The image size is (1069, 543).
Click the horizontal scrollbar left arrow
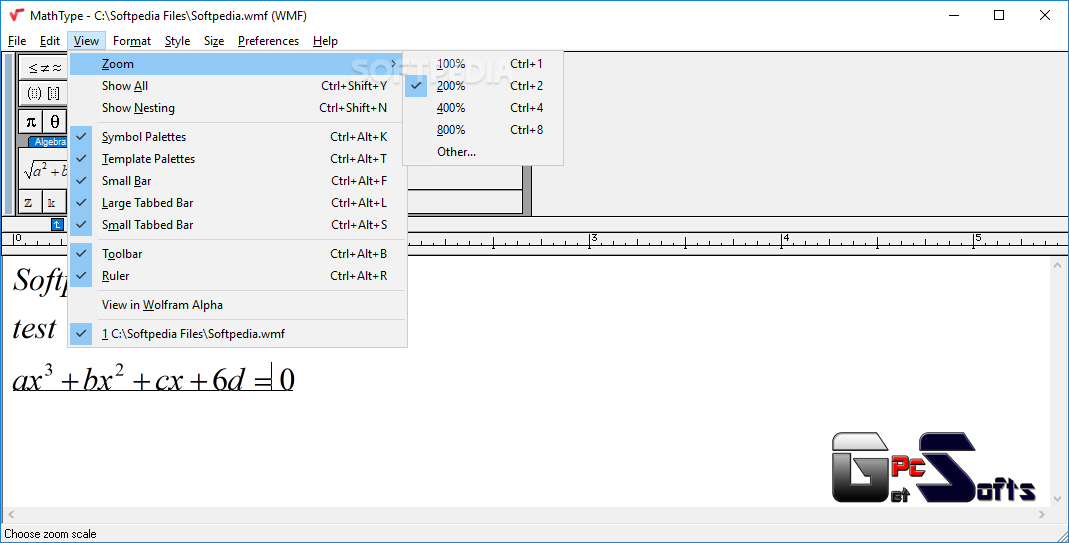[x=10, y=515]
